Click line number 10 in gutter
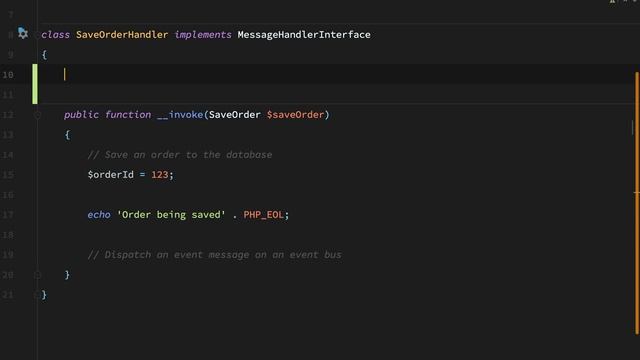The height and width of the screenshot is (360, 640). [8, 75]
